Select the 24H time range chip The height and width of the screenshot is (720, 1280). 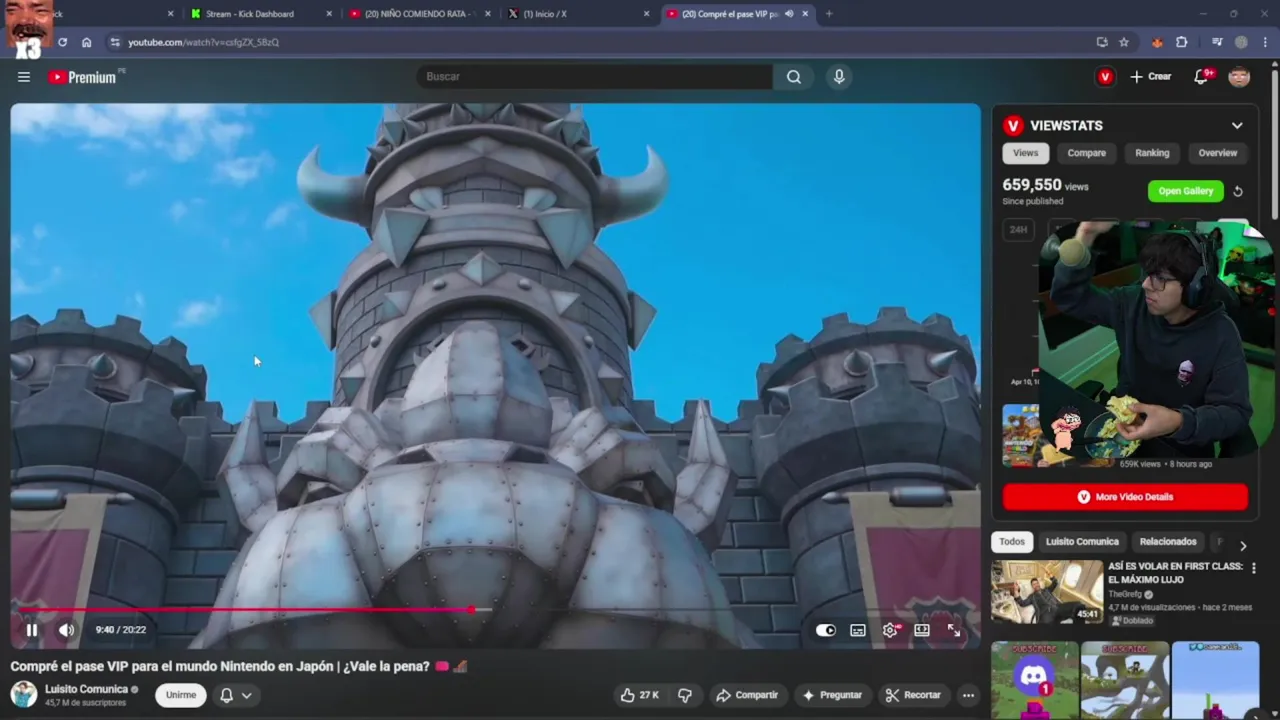[1018, 230]
